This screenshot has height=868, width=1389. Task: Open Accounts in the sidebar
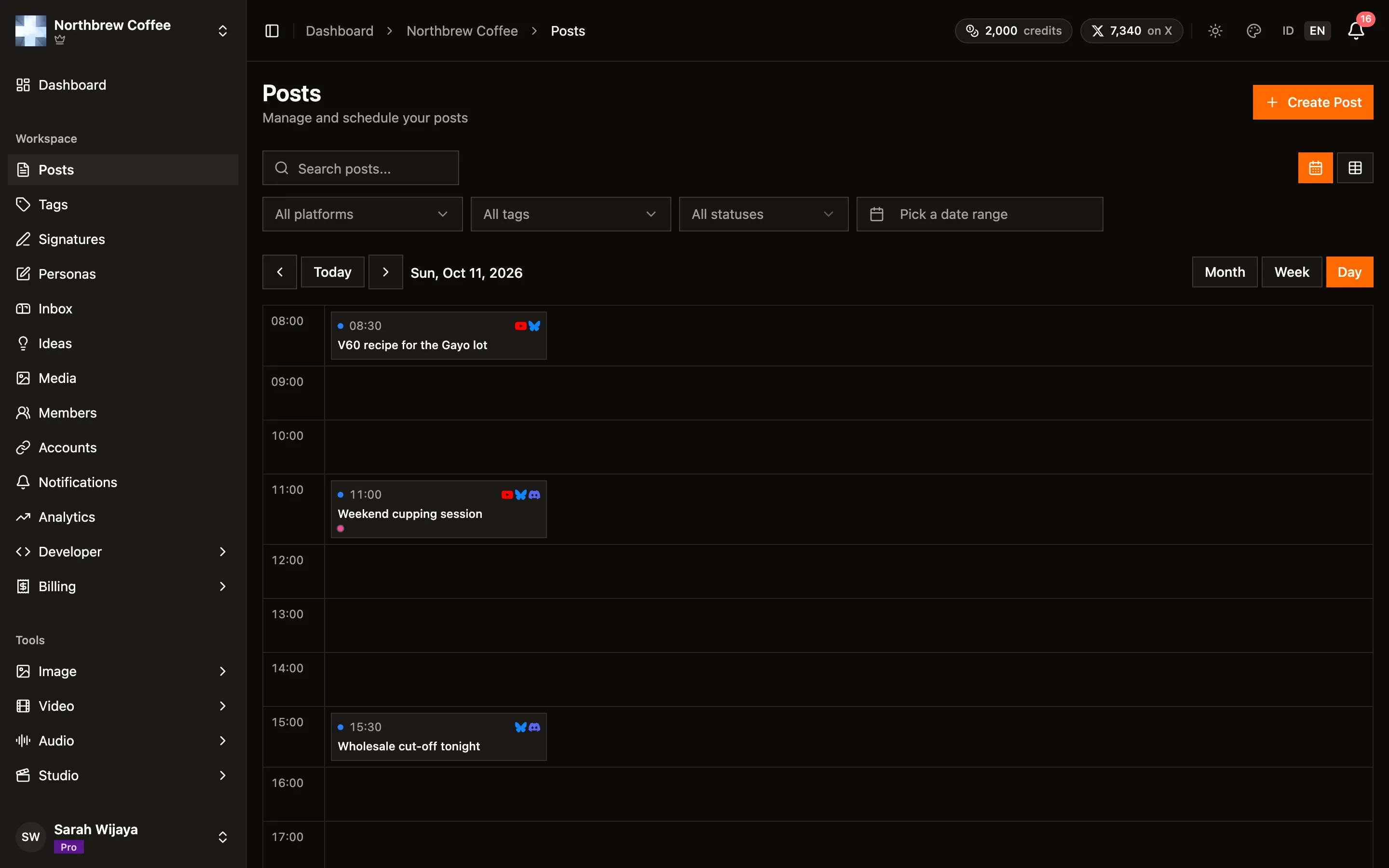click(123, 448)
